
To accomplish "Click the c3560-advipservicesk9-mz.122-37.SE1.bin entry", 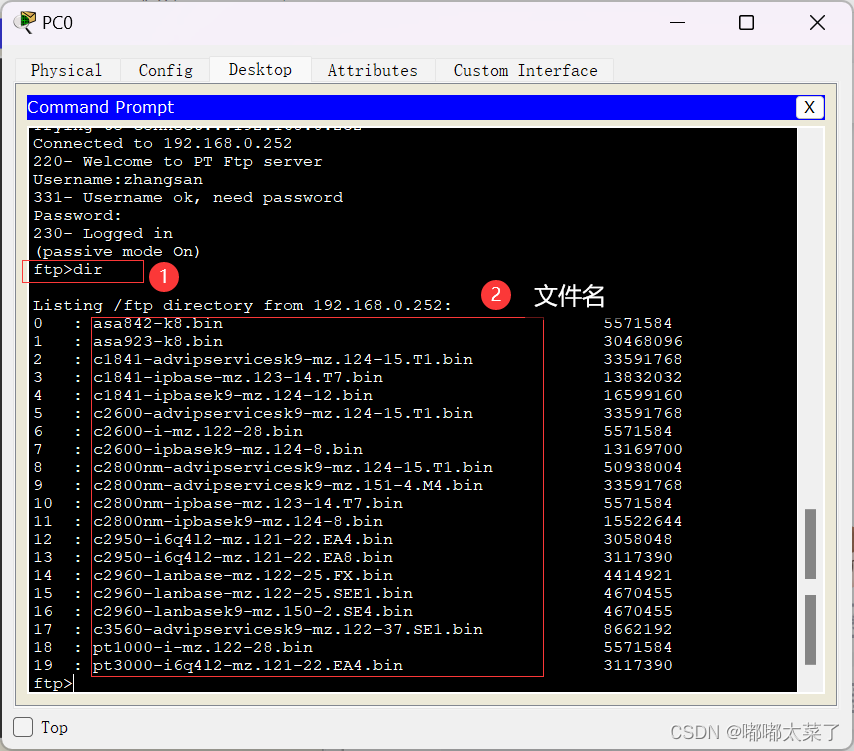I will [x=288, y=629].
